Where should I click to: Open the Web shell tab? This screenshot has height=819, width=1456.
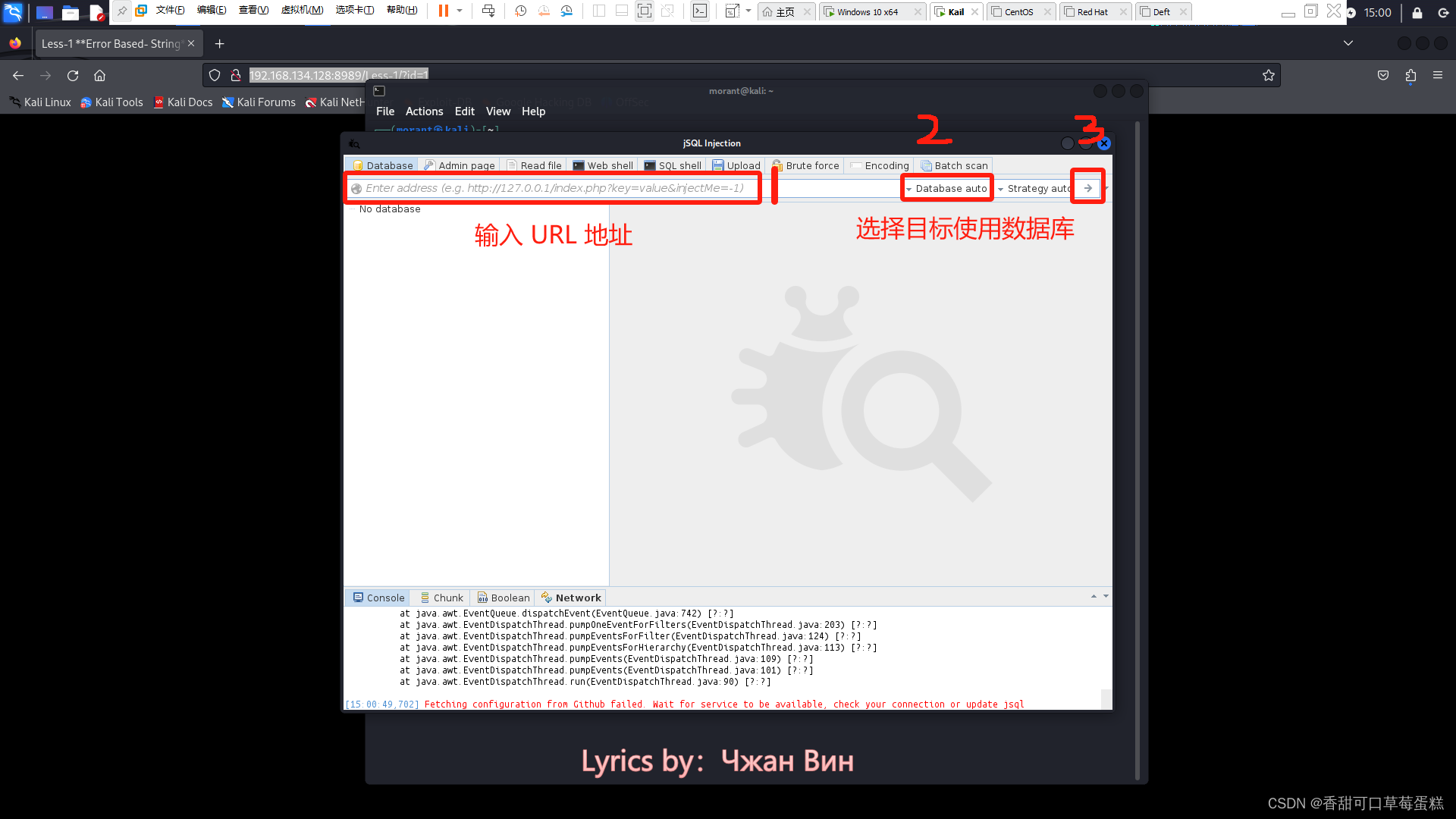click(x=603, y=165)
